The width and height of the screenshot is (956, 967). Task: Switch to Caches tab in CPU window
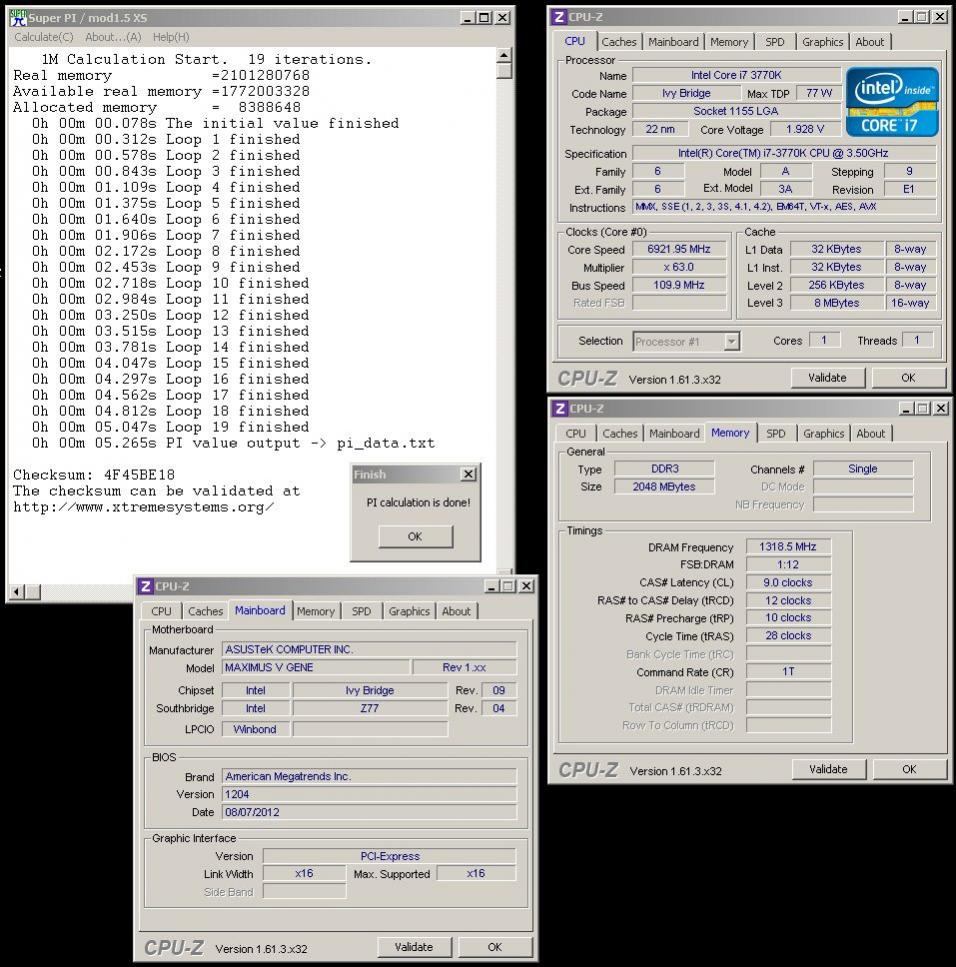[619, 42]
